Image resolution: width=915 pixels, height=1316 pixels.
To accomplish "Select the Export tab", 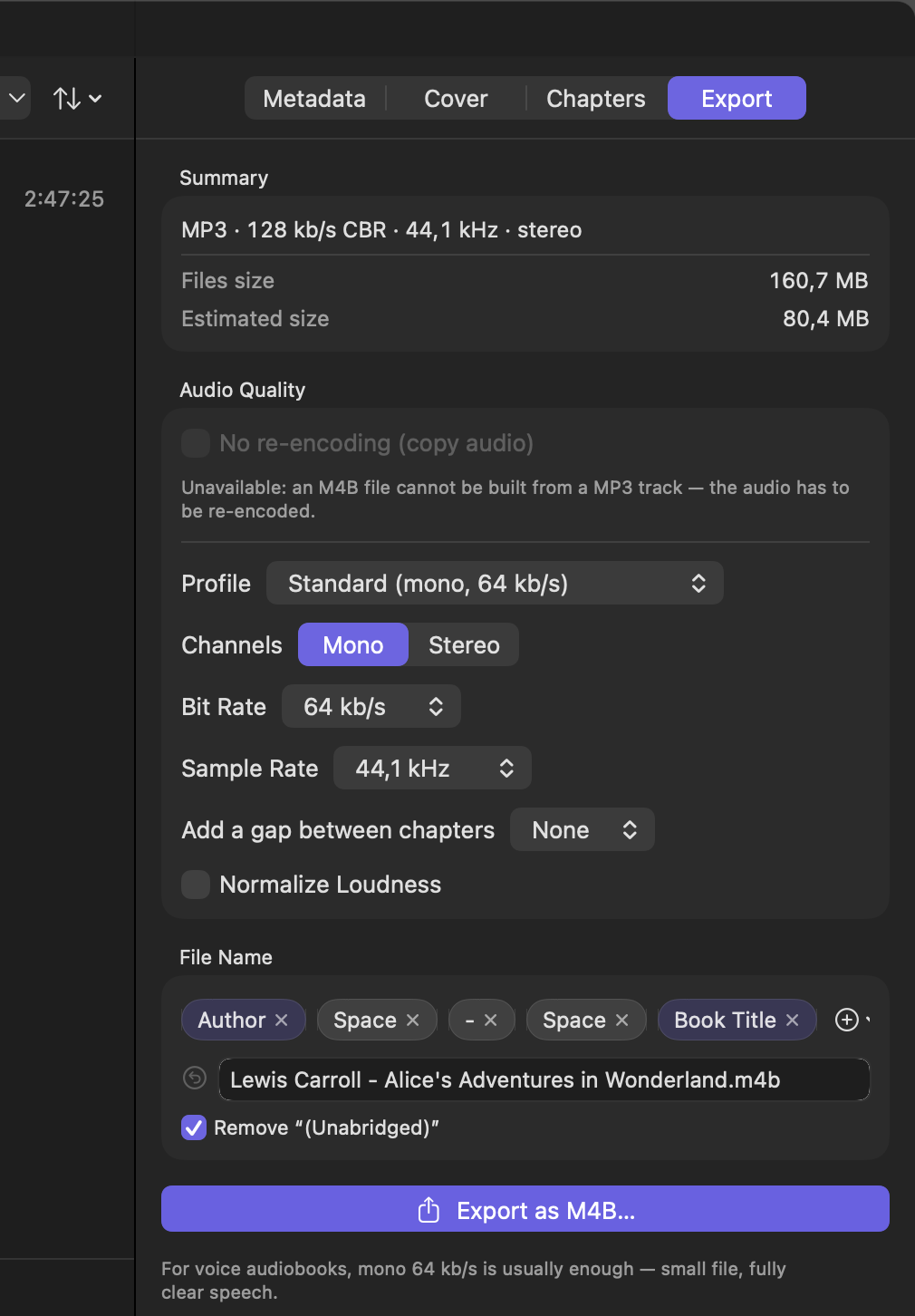I will tap(737, 98).
